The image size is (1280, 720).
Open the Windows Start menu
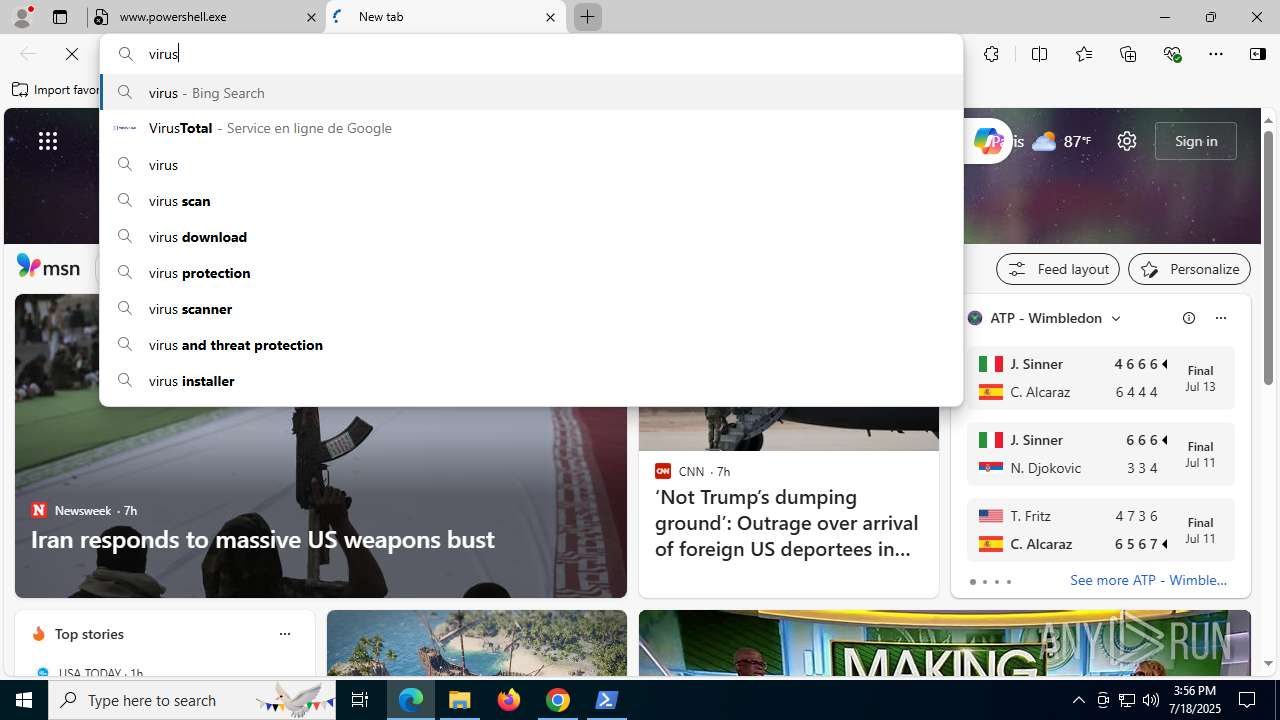click(x=24, y=700)
